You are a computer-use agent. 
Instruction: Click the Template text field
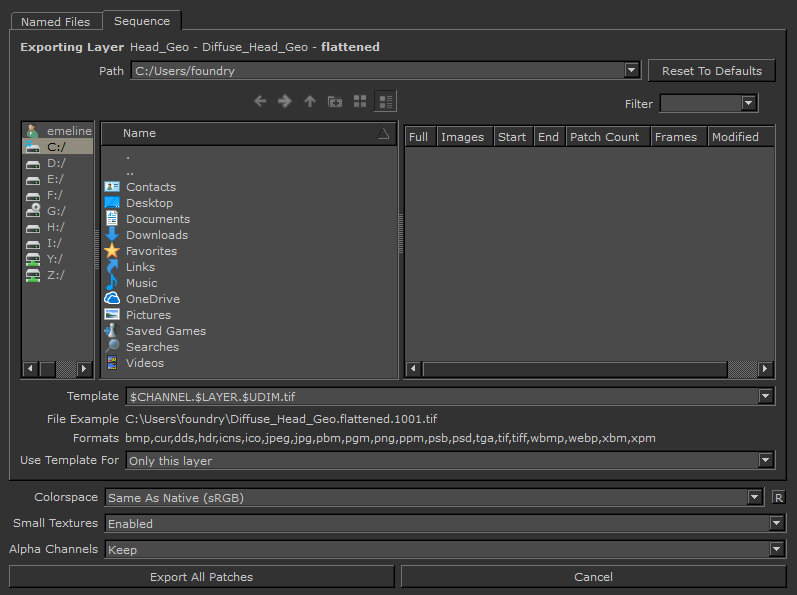(x=440, y=397)
